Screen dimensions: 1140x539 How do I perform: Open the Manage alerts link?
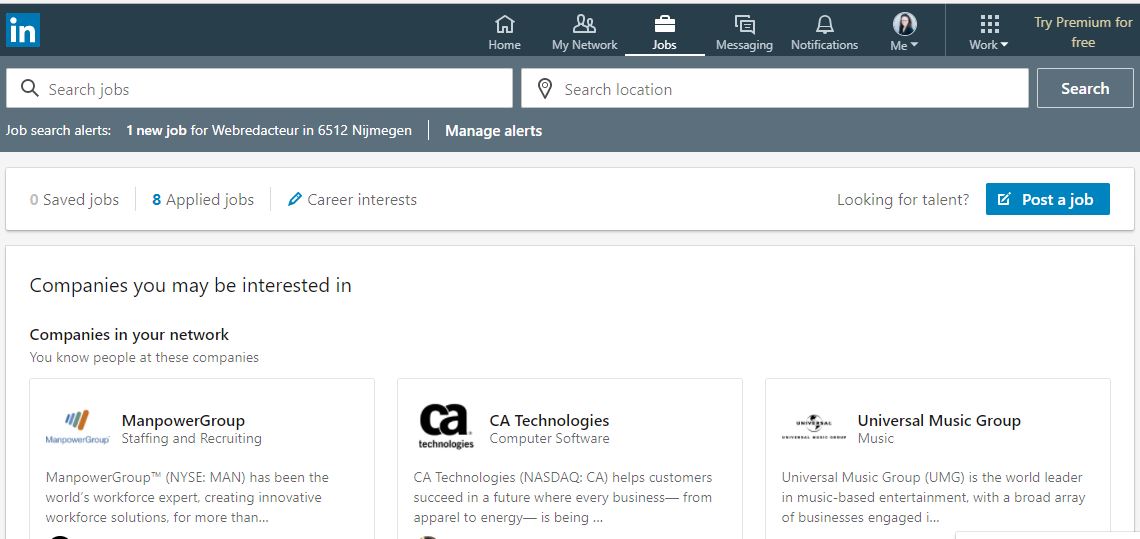(493, 130)
